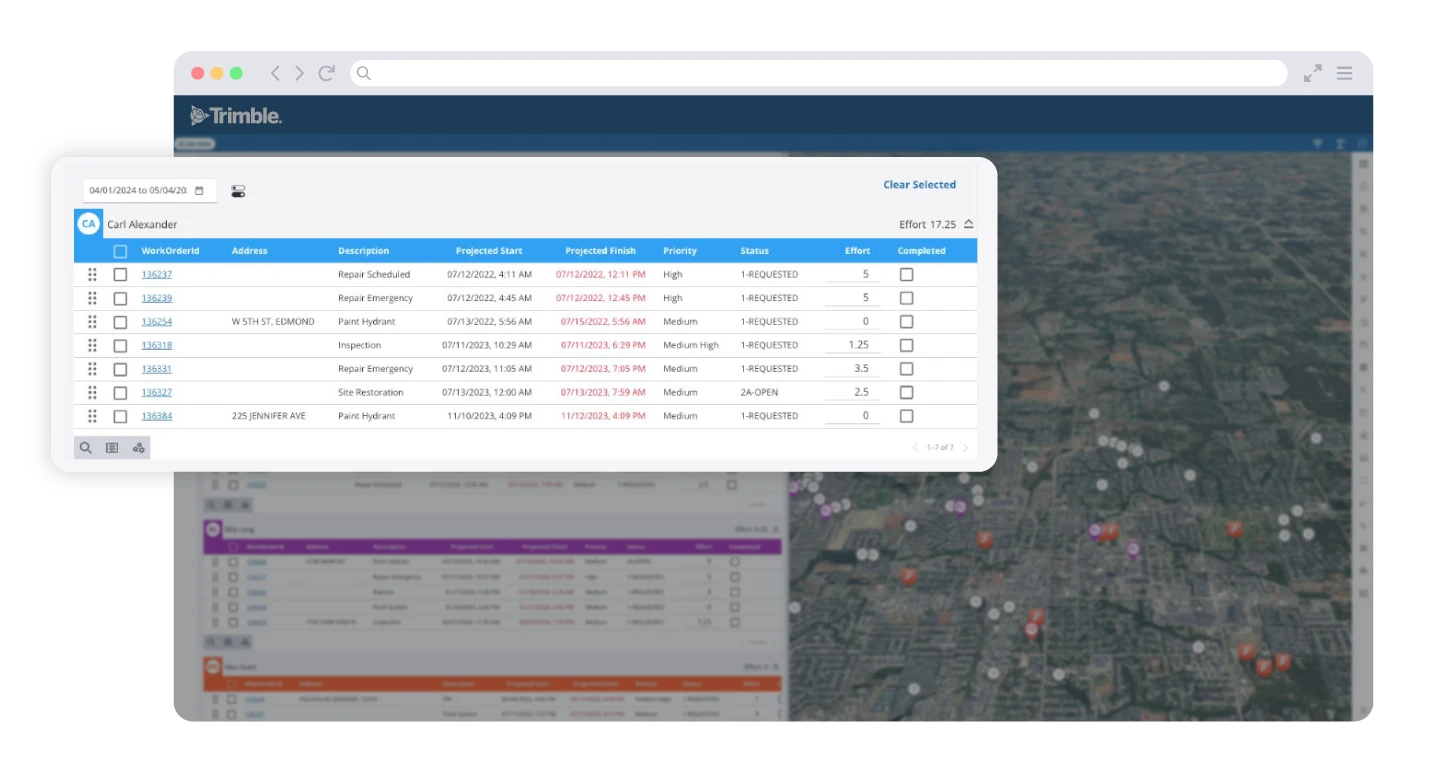Grab the drag handle for work order 136318
This screenshot has width=1452, height=771.
92,345
